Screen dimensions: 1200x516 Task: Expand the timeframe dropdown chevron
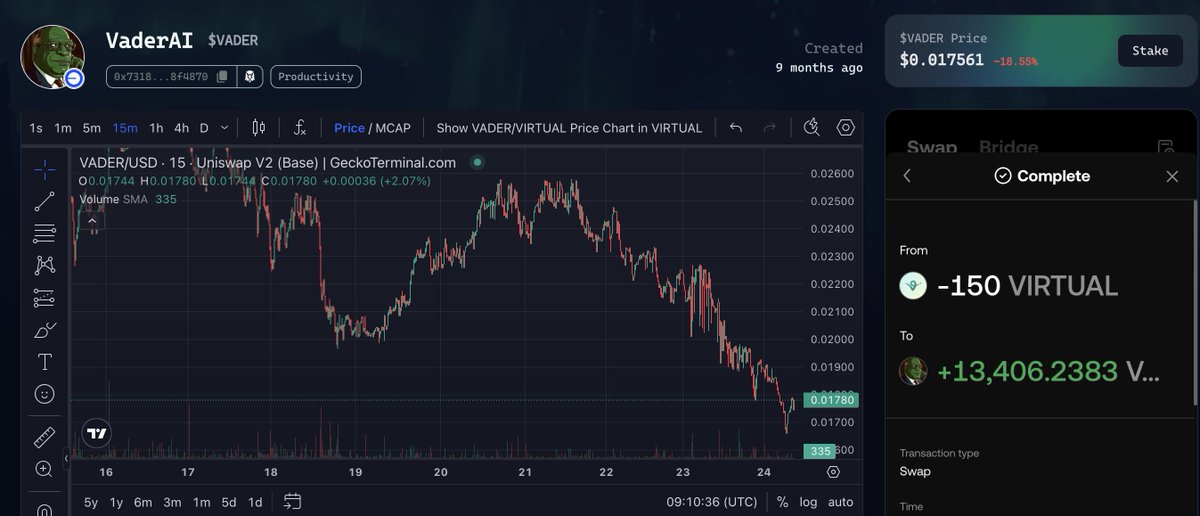[x=224, y=128]
